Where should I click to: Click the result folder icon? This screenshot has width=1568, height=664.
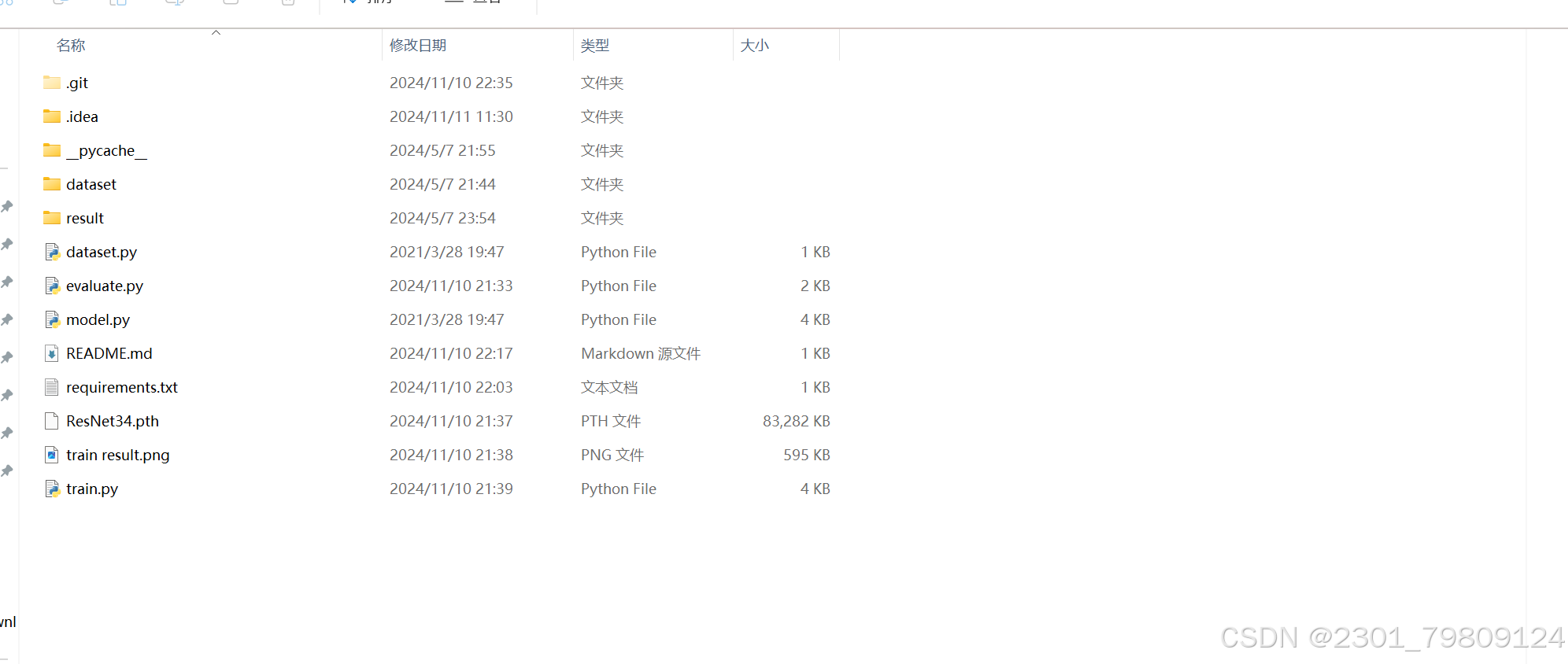coord(52,218)
